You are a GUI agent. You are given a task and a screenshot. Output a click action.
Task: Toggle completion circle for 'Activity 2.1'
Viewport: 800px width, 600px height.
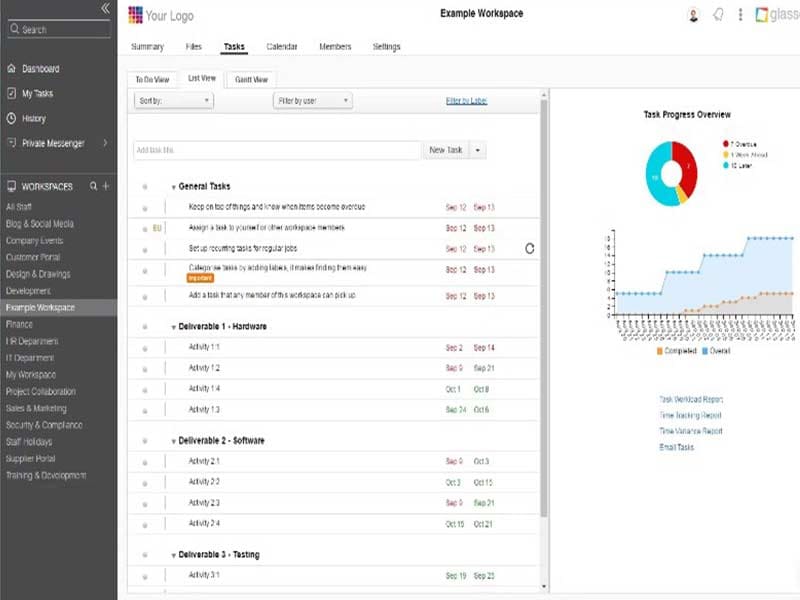click(x=145, y=462)
